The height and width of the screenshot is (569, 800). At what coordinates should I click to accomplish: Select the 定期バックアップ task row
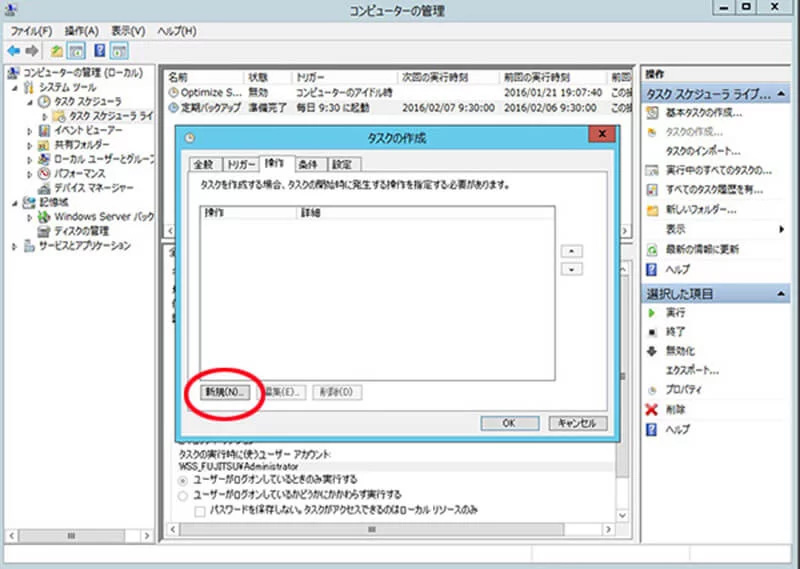(204, 106)
